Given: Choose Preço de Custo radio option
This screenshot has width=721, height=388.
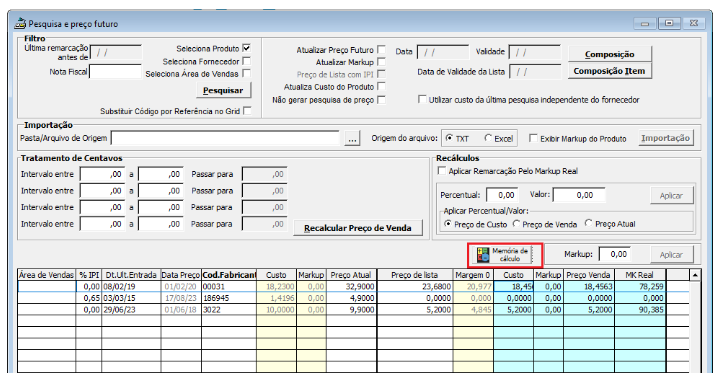Looking at the screenshot, I should 448,223.
